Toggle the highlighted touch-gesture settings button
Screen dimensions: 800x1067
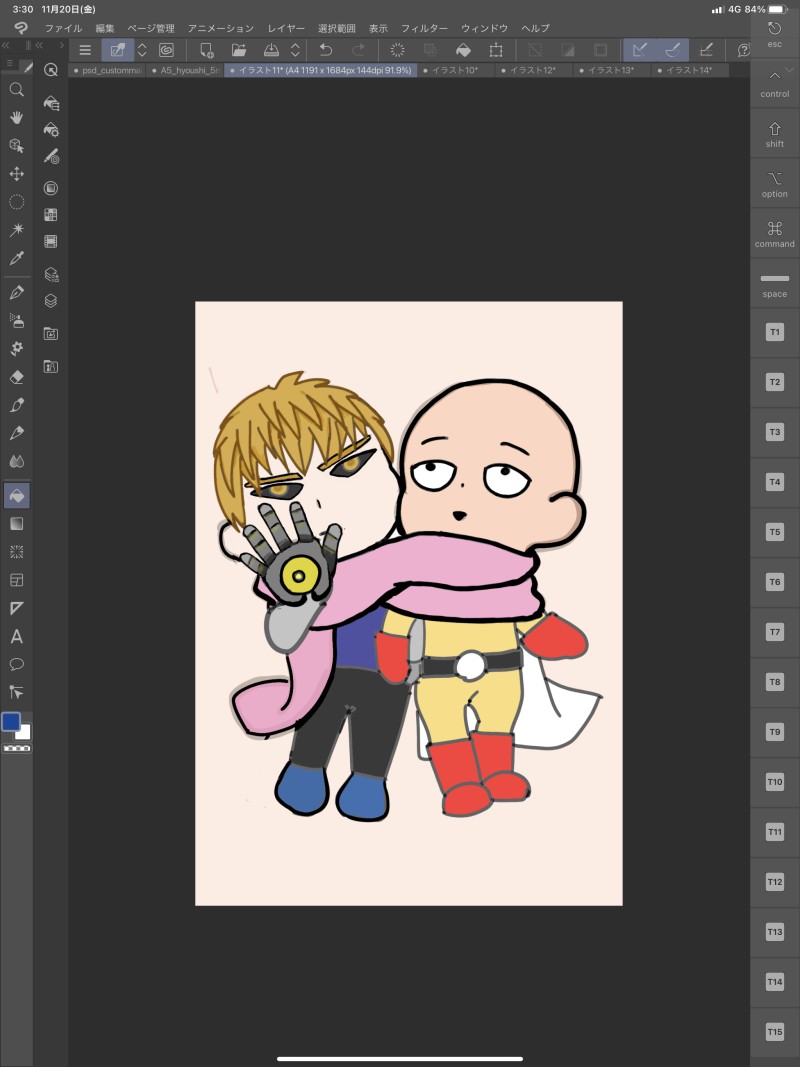118,50
